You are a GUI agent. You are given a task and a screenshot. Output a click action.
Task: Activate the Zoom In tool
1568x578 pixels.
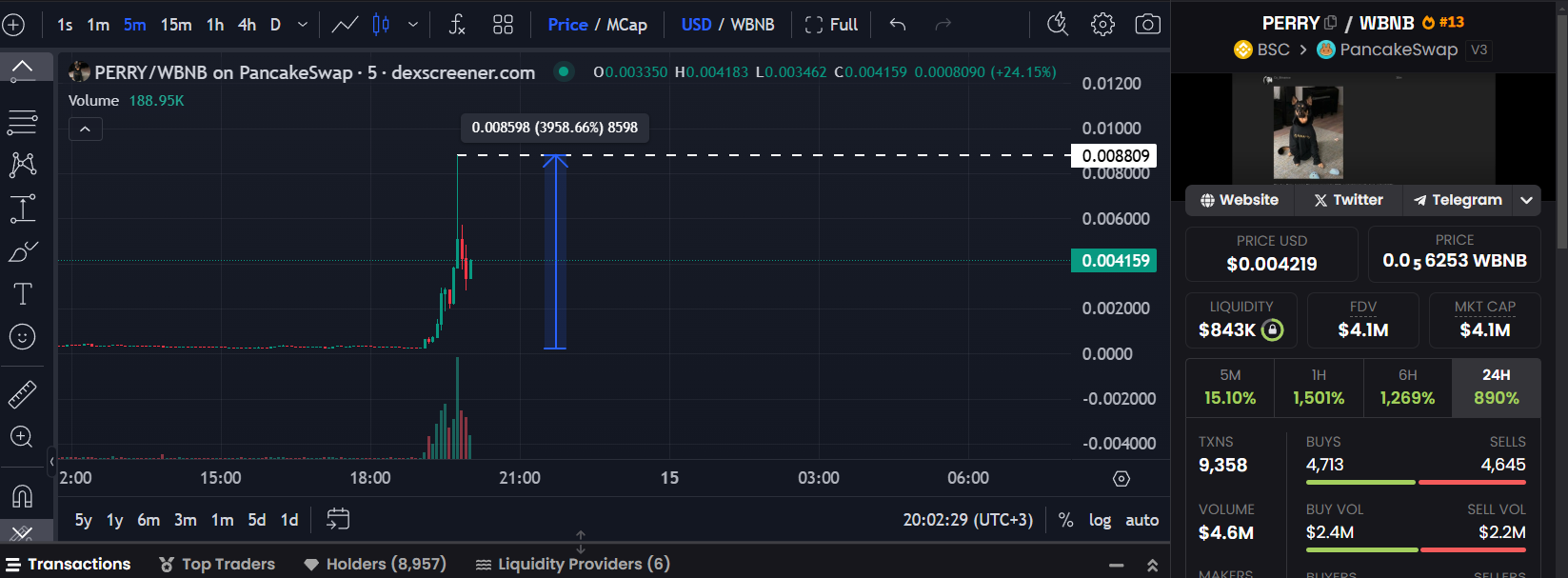point(22,437)
